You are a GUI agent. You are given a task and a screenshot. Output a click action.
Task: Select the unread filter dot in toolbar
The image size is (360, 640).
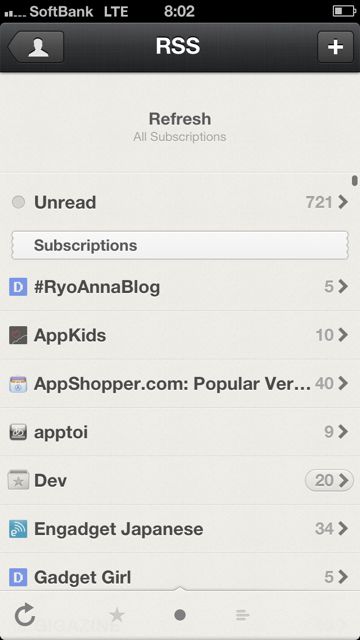tap(180, 615)
